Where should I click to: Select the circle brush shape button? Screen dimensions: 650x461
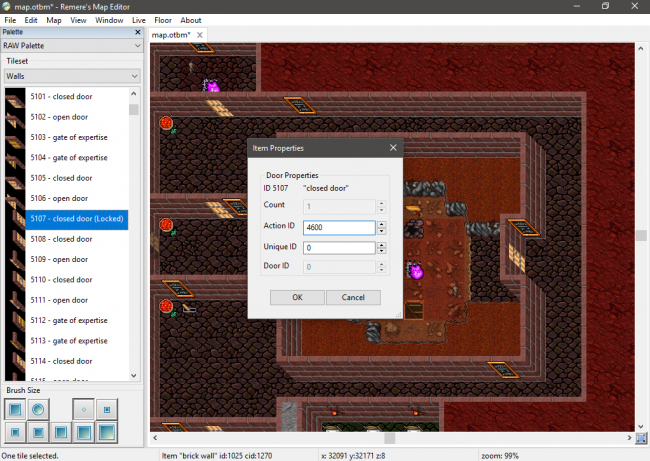click(x=38, y=410)
